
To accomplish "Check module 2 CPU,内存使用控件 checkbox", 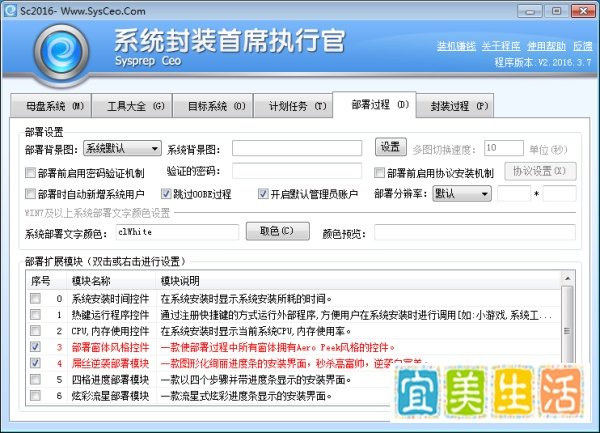I will pyautogui.click(x=35, y=330).
